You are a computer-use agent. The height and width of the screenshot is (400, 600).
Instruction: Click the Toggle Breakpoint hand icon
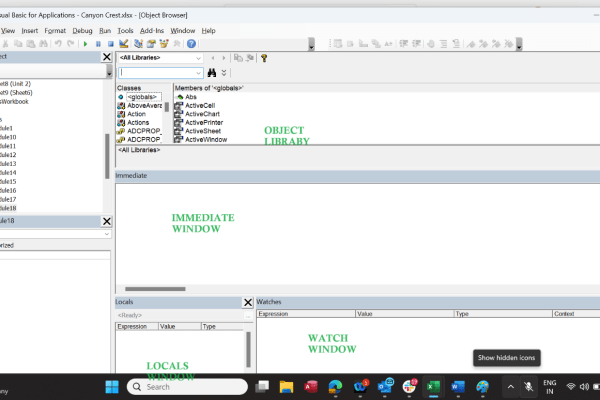[x=430, y=44]
